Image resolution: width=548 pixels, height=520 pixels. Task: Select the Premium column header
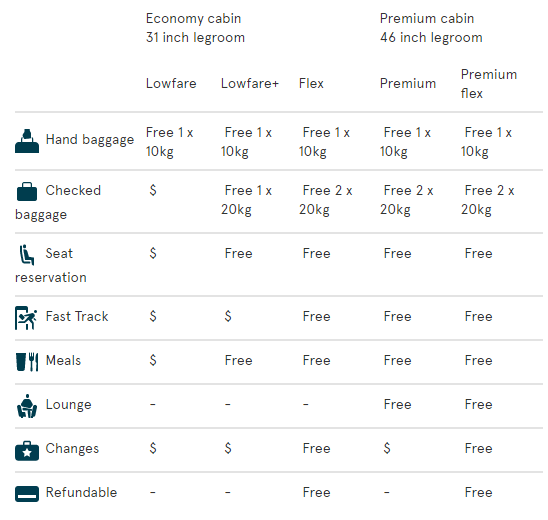coord(408,84)
